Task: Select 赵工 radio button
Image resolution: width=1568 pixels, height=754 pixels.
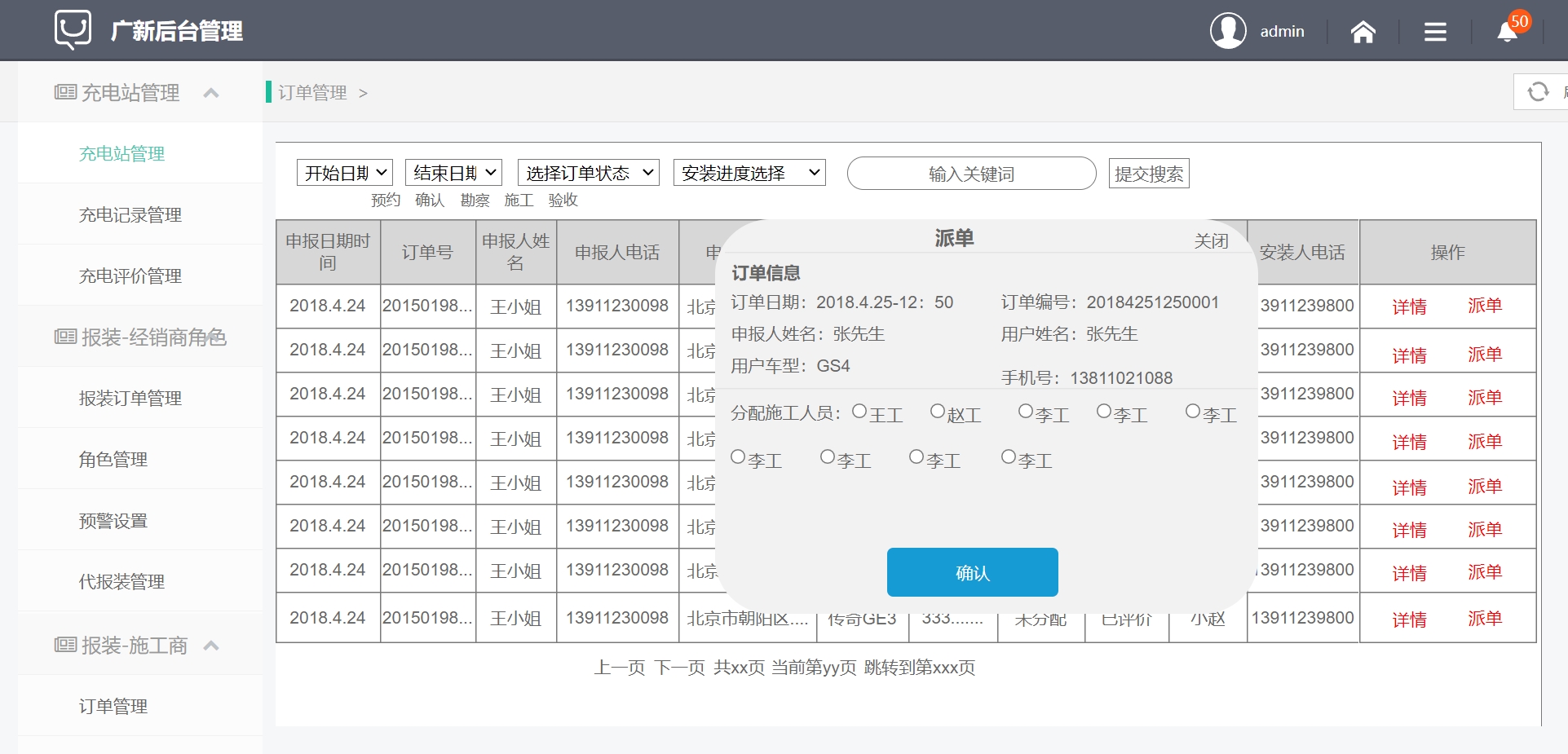Action: [938, 412]
